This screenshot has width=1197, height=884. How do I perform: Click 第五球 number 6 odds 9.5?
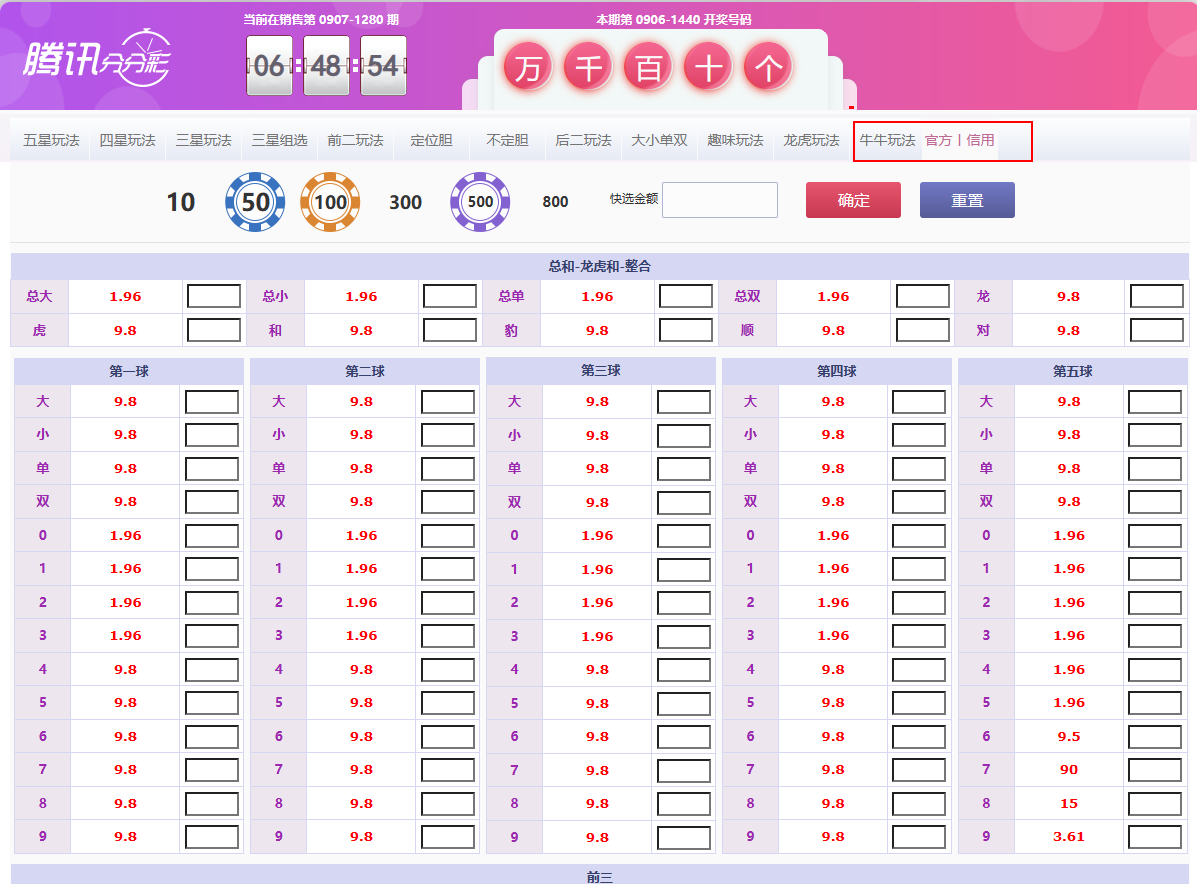tap(1069, 737)
